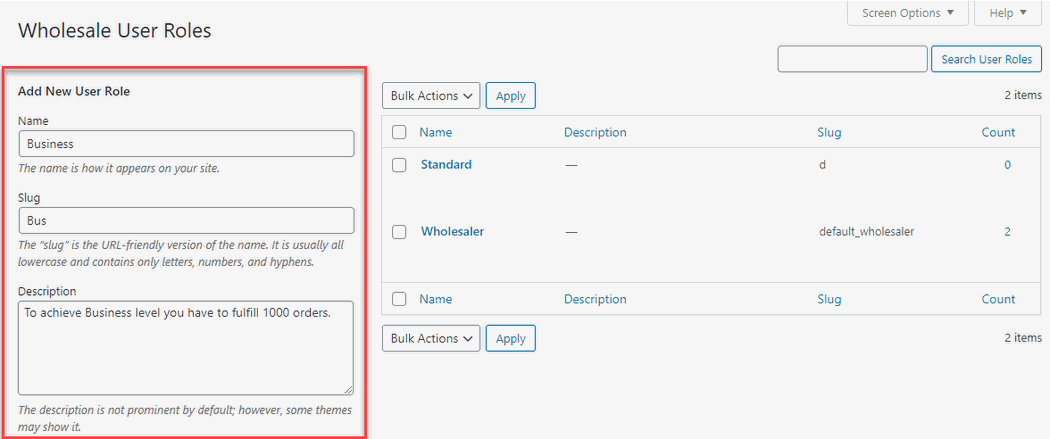Tick the checkbox beside the Standard role
The image size is (1050, 439).
click(399, 165)
